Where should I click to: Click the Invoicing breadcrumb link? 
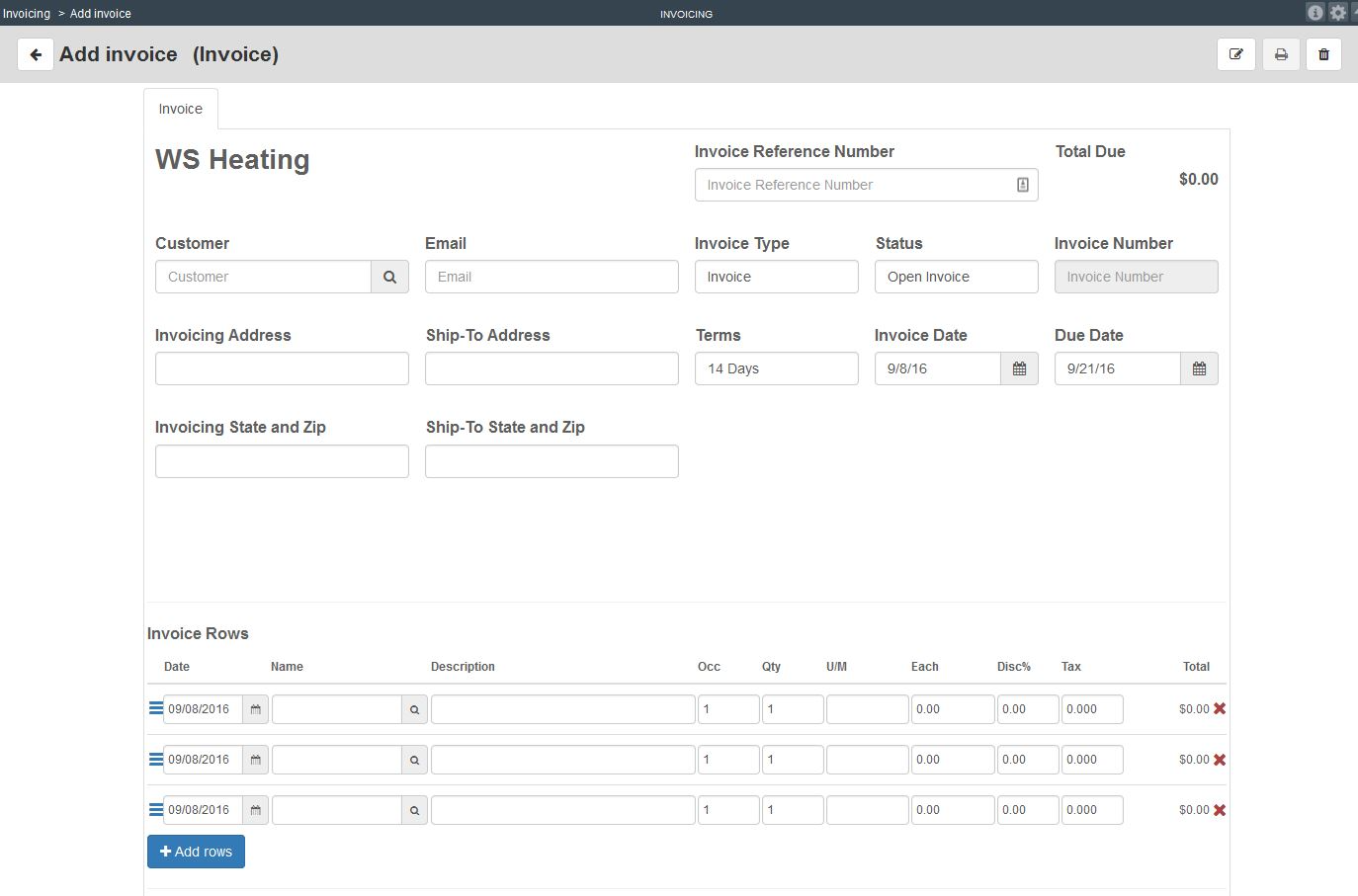27,14
